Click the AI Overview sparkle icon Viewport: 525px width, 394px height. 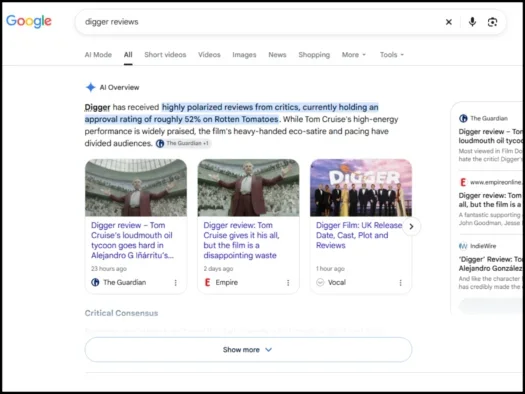click(90, 87)
